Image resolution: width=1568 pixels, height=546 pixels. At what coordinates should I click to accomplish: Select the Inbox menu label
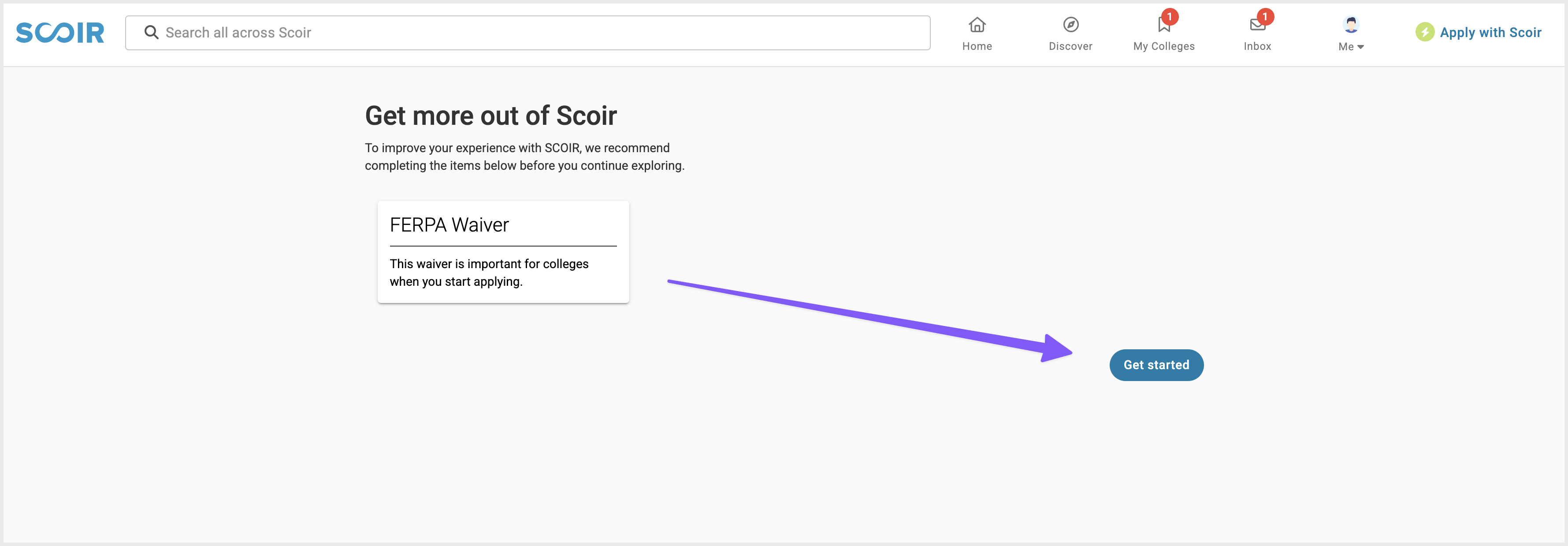pos(1257,47)
